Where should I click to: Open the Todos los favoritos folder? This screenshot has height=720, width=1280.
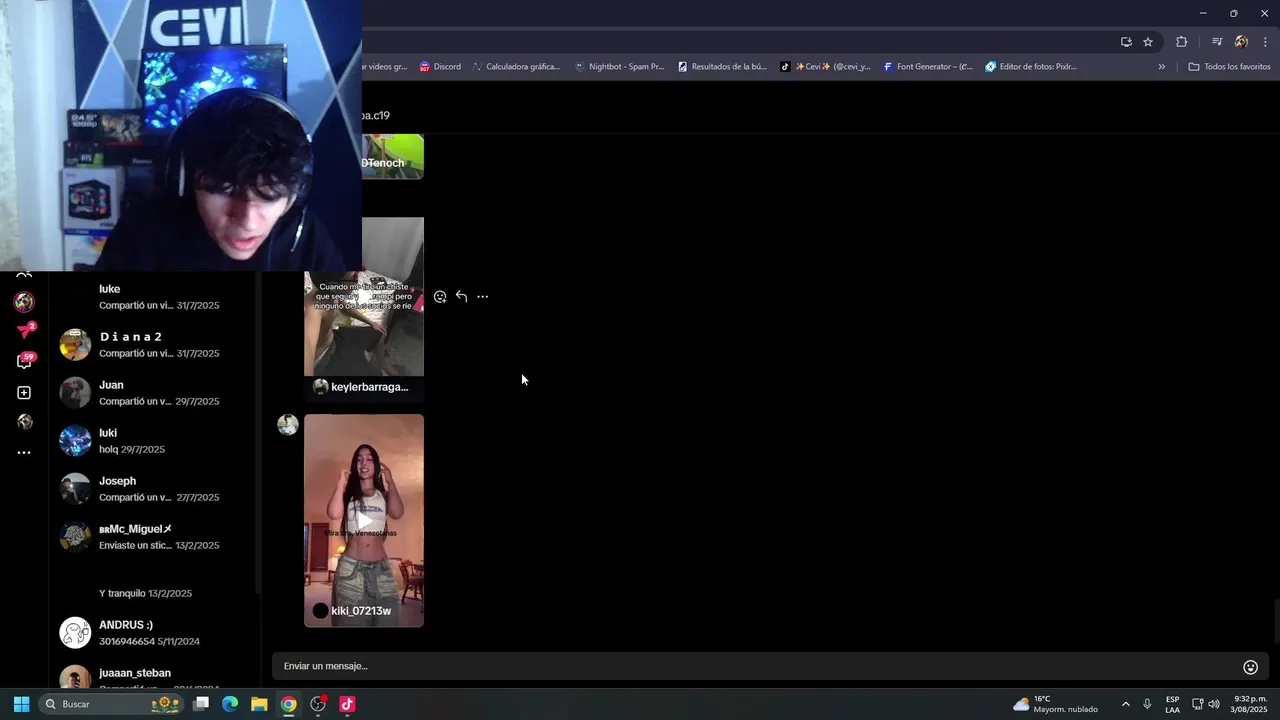(1229, 67)
